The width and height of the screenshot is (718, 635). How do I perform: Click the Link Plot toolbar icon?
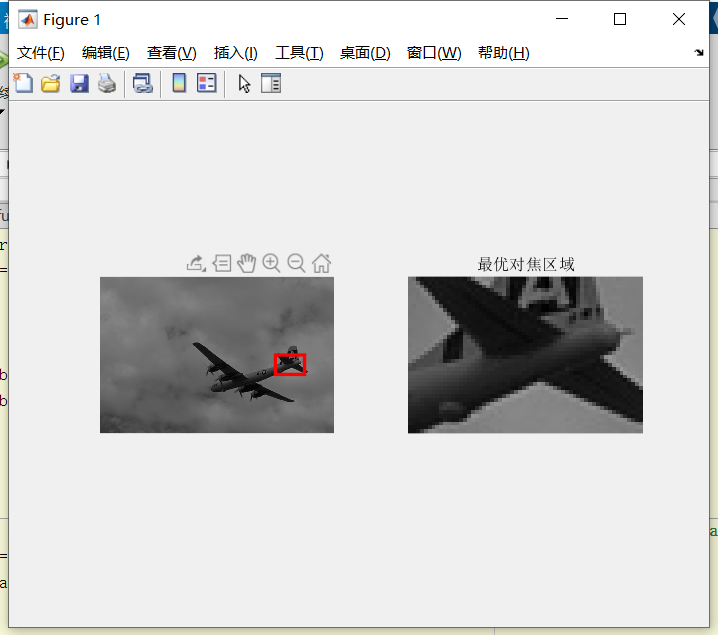(x=142, y=84)
